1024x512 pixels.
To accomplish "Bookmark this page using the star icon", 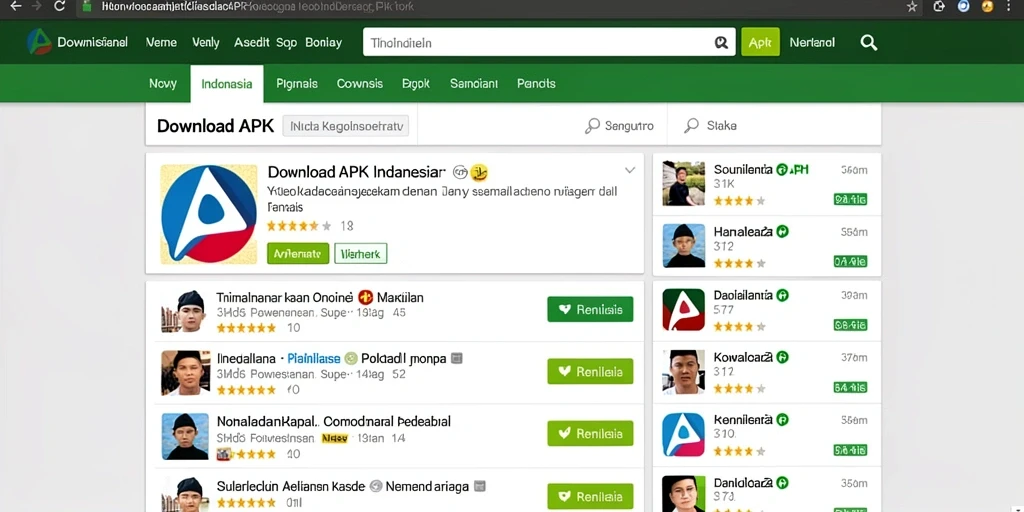I will [912, 7].
